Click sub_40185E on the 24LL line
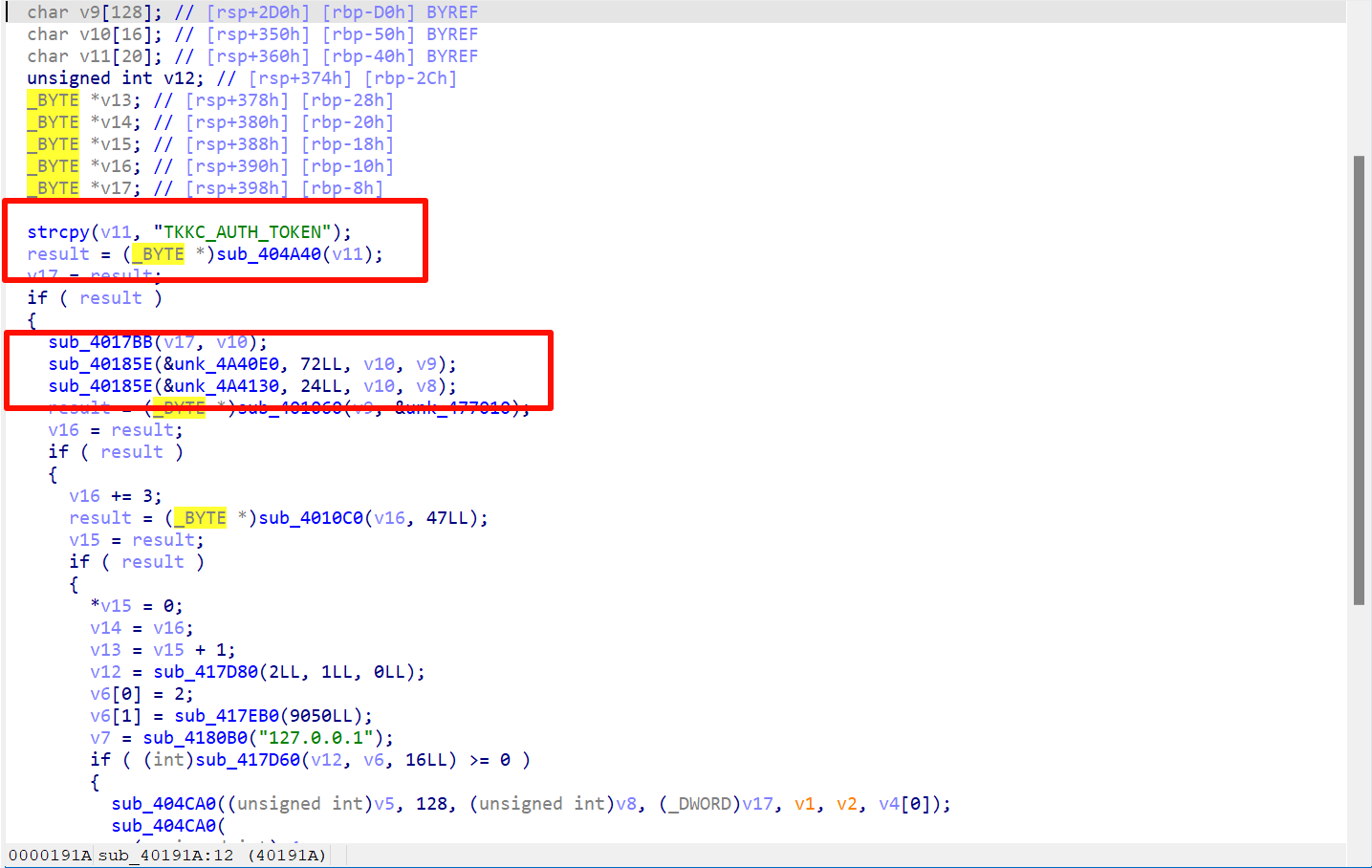Screen dimensions: 1372x868 (x=100, y=386)
